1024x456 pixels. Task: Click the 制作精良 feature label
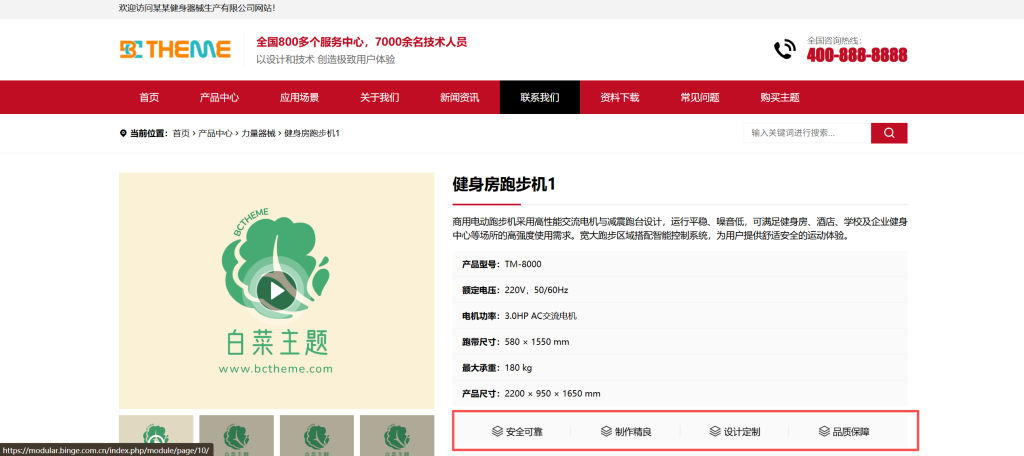point(633,432)
